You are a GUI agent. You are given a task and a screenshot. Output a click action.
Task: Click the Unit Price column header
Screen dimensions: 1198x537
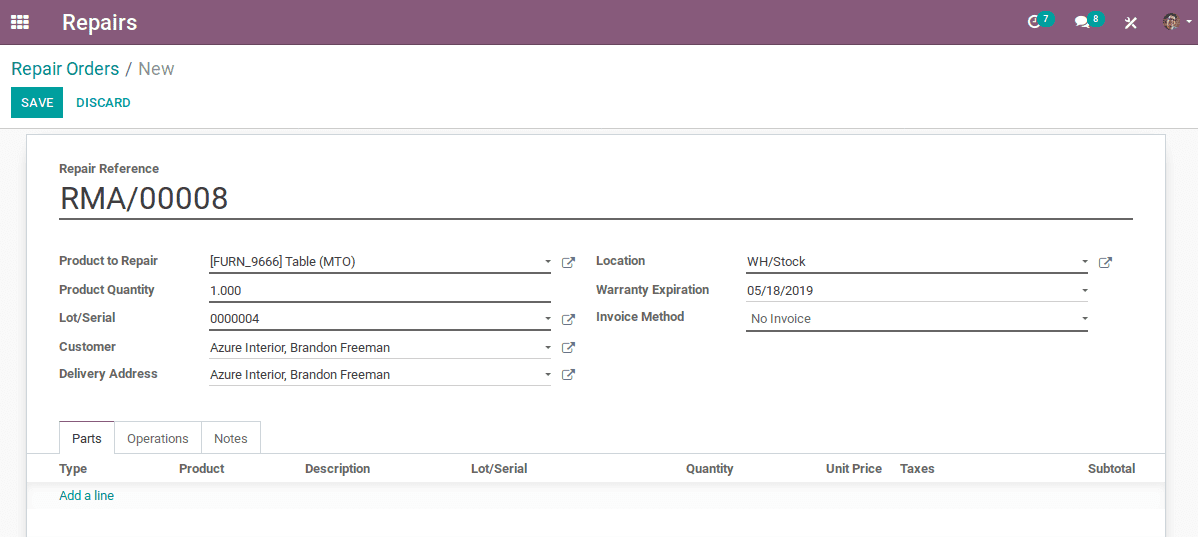pyautogui.click(x=853, y=468)
